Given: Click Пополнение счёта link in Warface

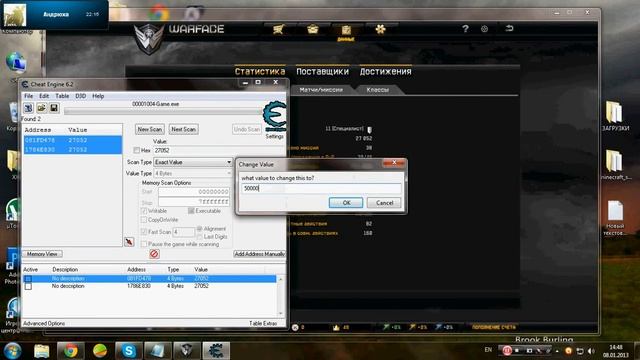Looking at the screenshot, I should (x=494, y=327).
